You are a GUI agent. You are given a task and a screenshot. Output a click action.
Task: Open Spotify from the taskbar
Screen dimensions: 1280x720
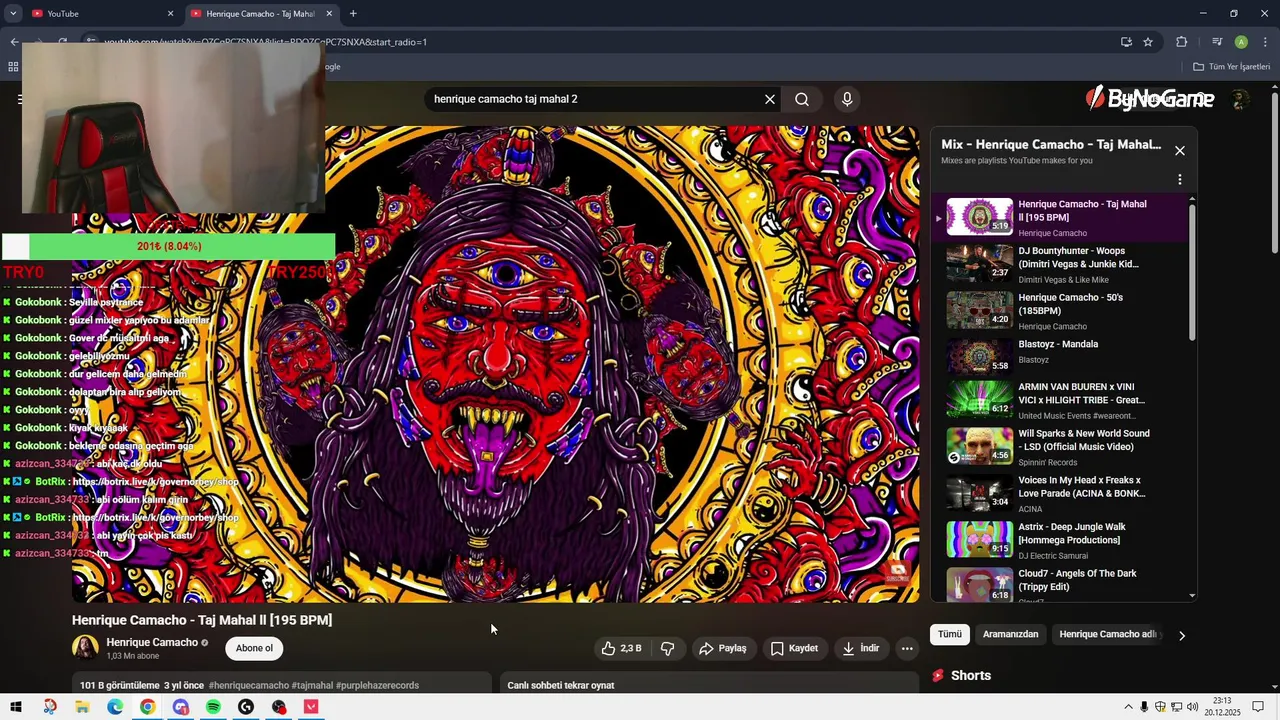213,707
